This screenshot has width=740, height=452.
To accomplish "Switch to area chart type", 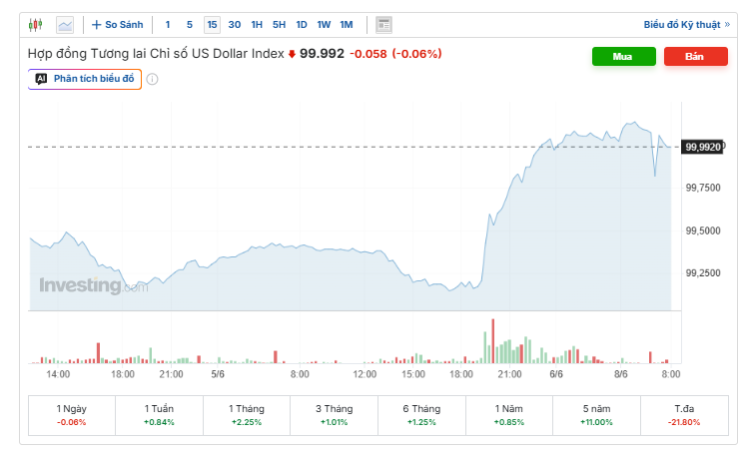I will [x=65, y=25].
